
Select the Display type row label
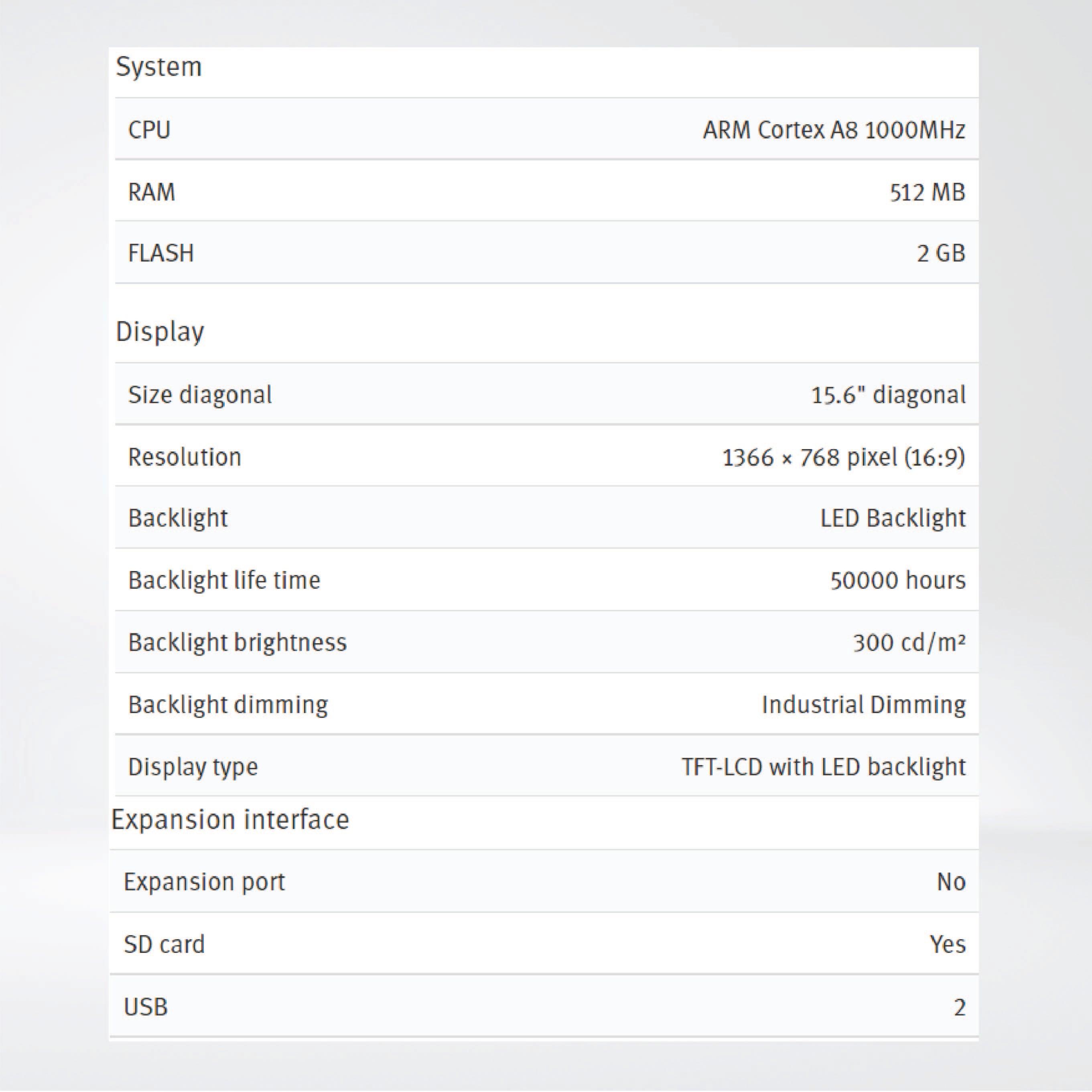[x=193, y=767]
